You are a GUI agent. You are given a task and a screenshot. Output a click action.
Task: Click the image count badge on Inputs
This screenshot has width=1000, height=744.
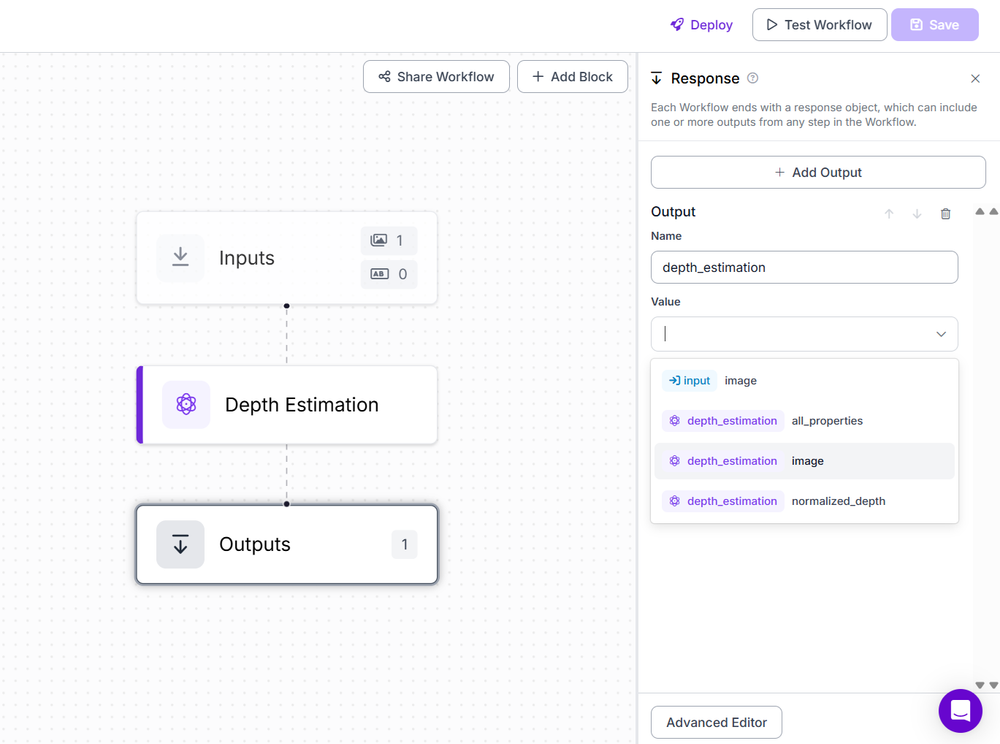(388, 241)
